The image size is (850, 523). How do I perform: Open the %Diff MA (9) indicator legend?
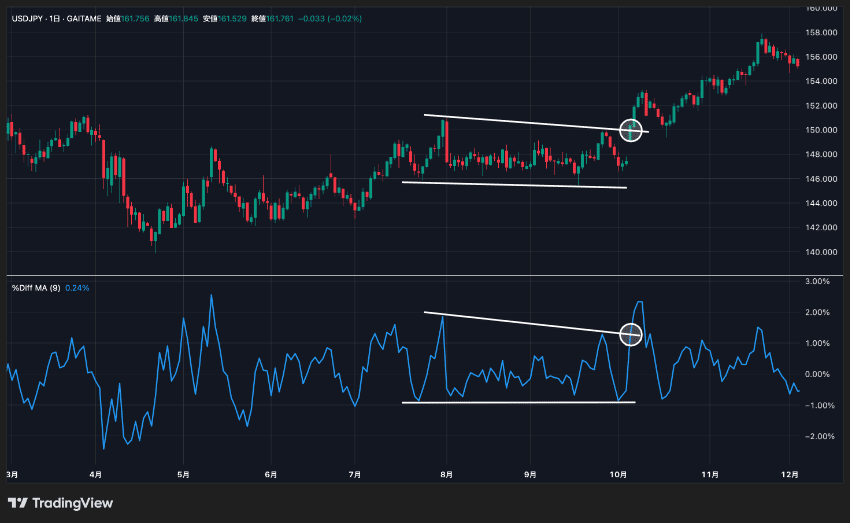(36, 288)
